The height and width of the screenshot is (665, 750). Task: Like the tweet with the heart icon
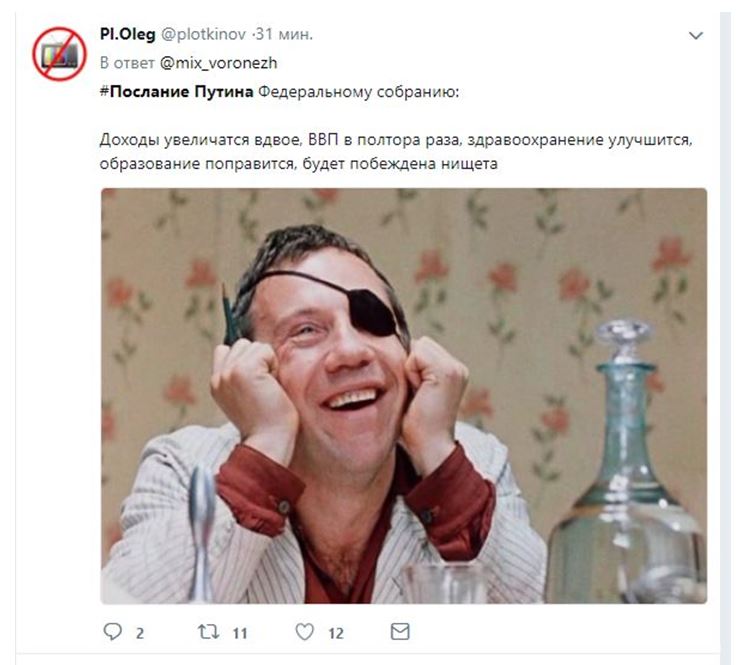click(304, 632)
